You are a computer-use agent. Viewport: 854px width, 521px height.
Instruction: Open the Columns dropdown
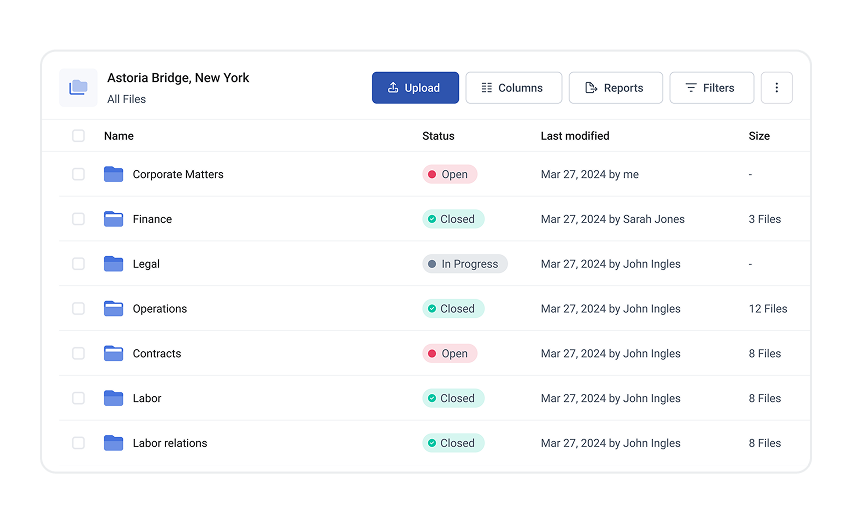tap(513, 88)
